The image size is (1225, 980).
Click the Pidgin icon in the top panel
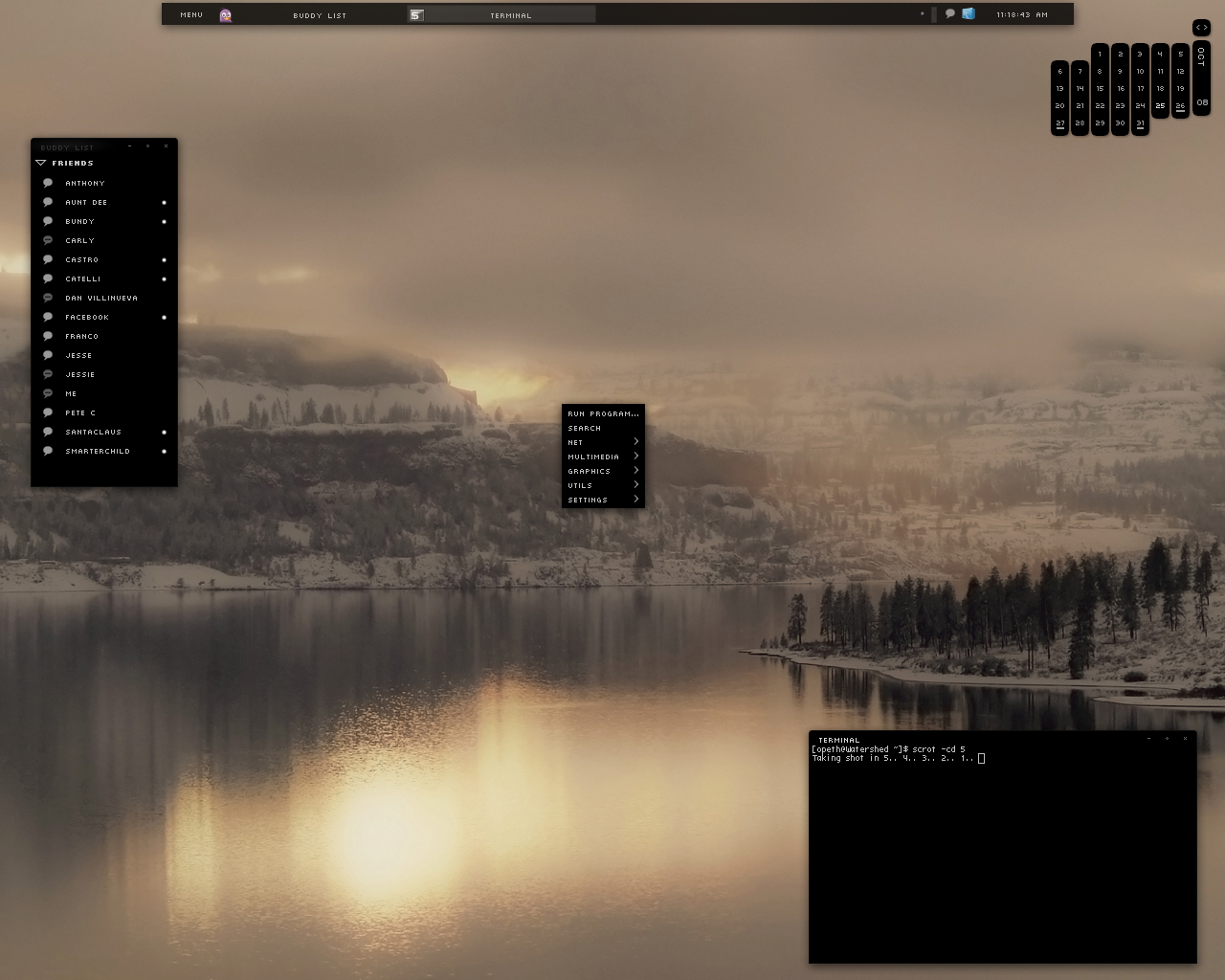click(226, 14)
